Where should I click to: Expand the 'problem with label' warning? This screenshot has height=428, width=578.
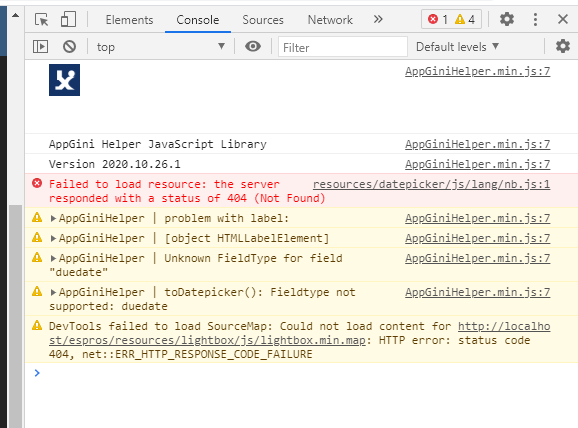53,219
